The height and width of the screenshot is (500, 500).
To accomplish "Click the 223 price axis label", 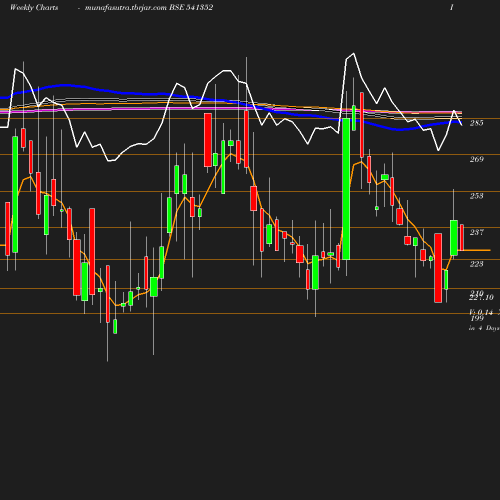I will coord(476,264).
